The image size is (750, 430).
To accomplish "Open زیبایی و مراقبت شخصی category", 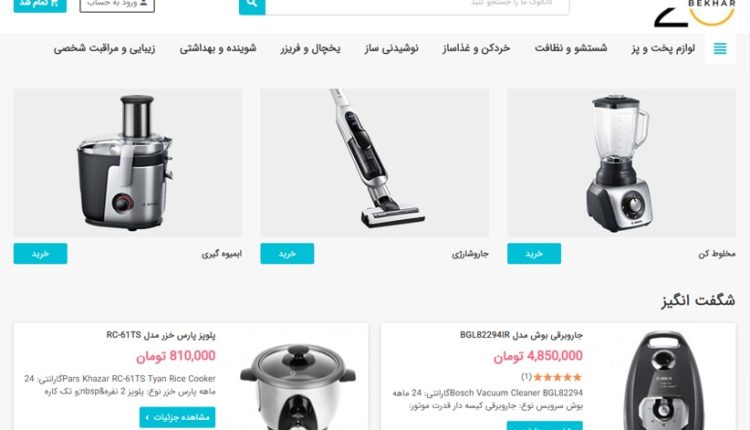I will coord(104,48).
